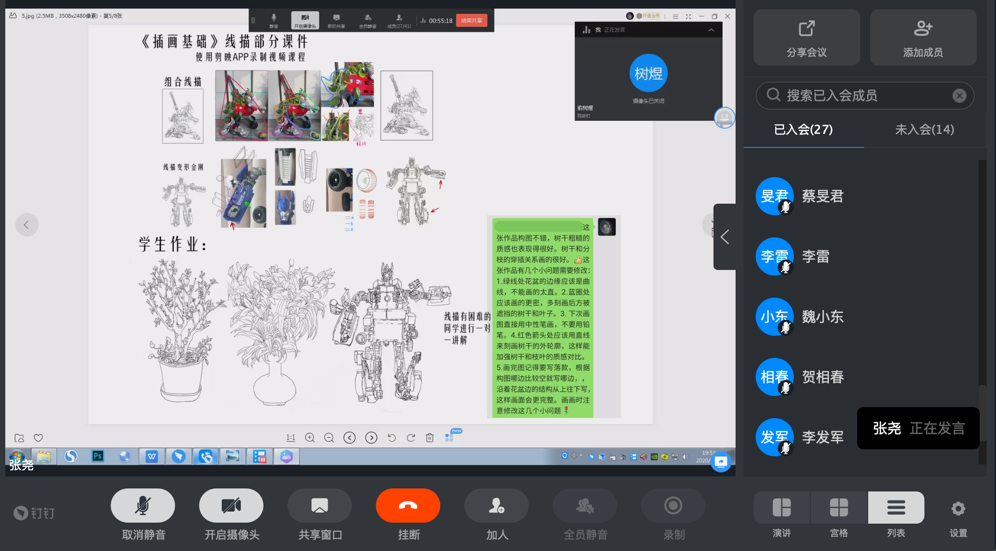The image size is (996, 551).
Task: Click camera button in sharing toolbar
Action: tap(305, 20)
